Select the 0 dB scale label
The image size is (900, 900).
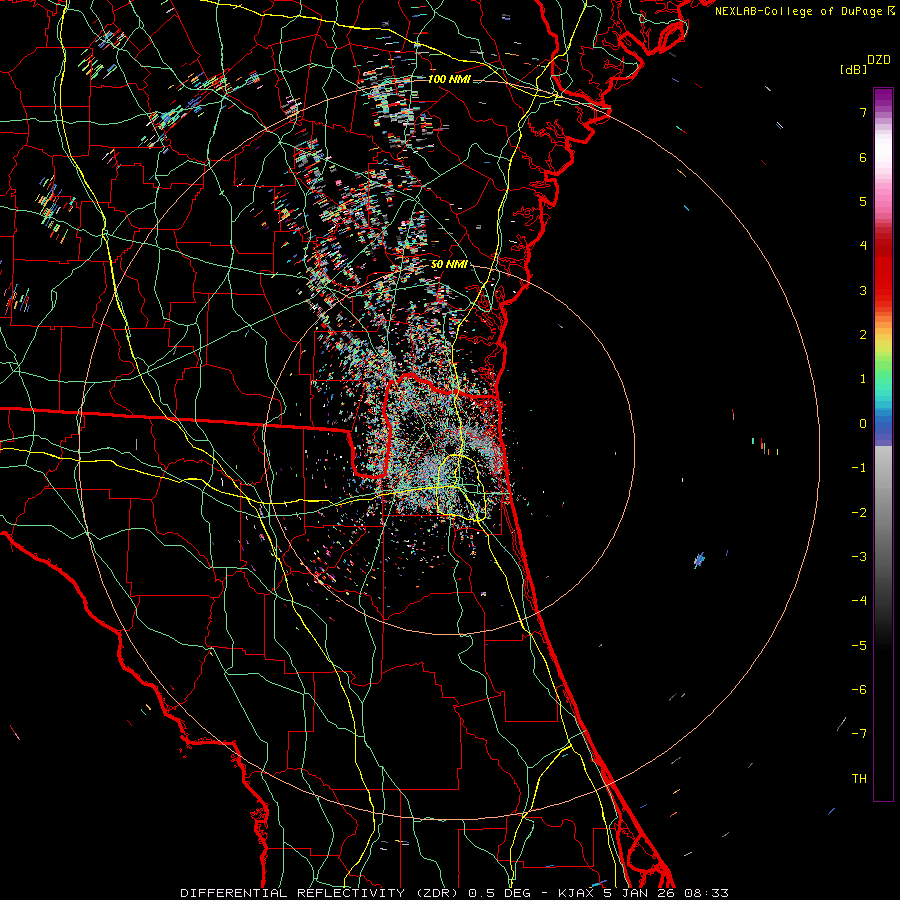(863, 424)
